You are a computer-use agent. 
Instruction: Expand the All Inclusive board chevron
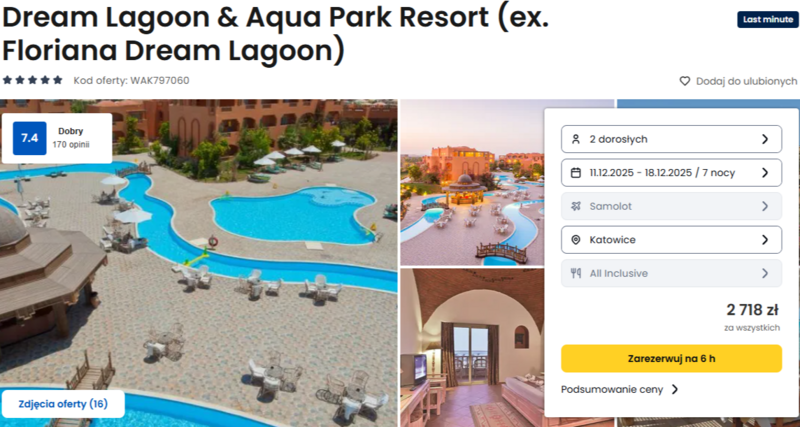pos(765,273)
